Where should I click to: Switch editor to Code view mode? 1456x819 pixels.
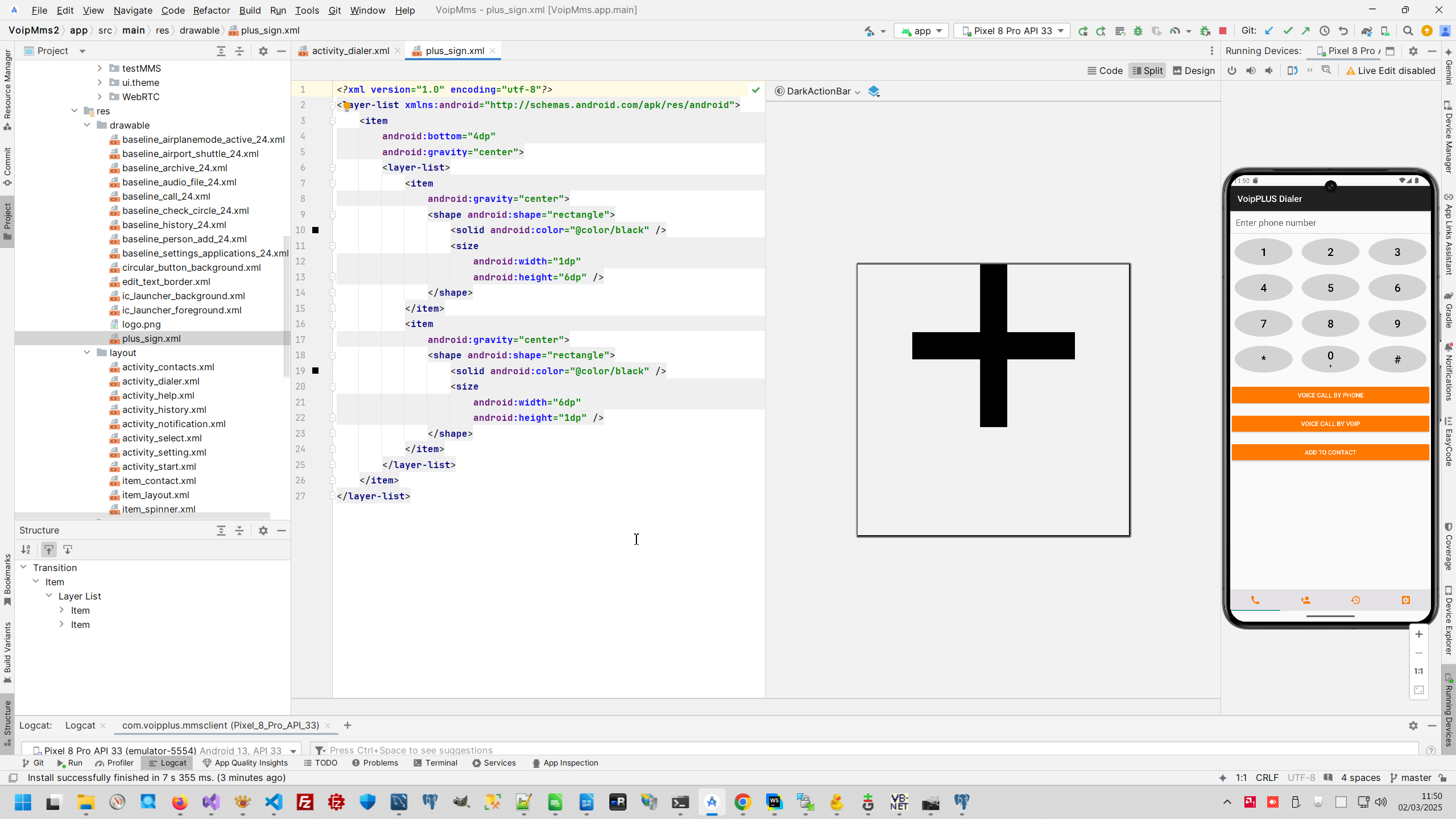pyautogui.click(x=1105, y=71)
